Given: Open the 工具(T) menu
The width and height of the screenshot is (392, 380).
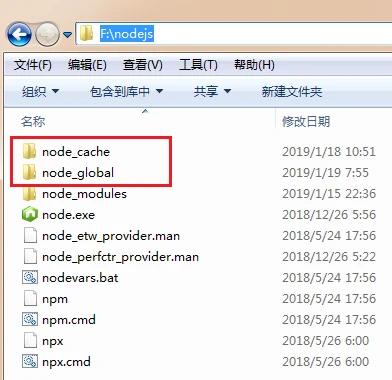Looking at the screenshot, I should [198, 65].
